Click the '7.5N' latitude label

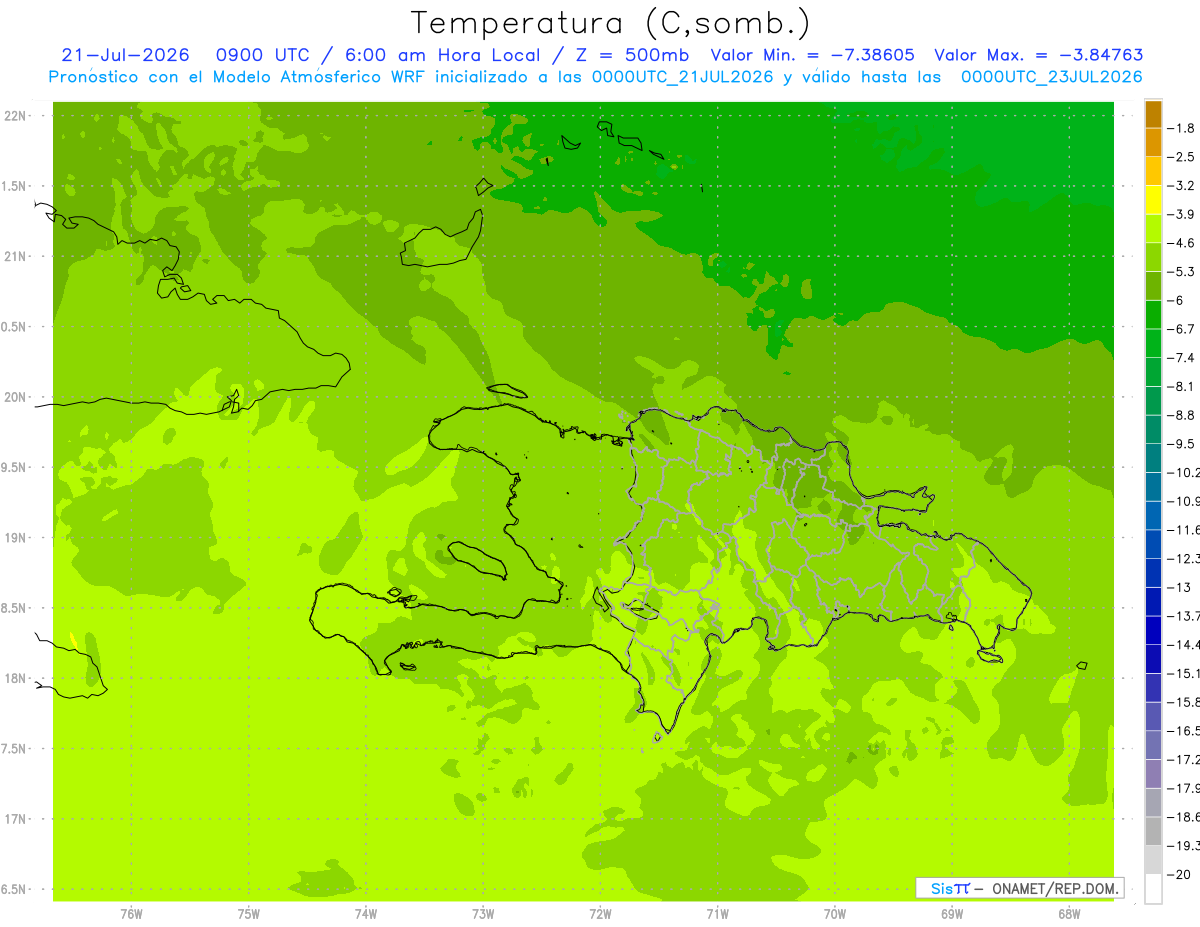tap(15, 749)
